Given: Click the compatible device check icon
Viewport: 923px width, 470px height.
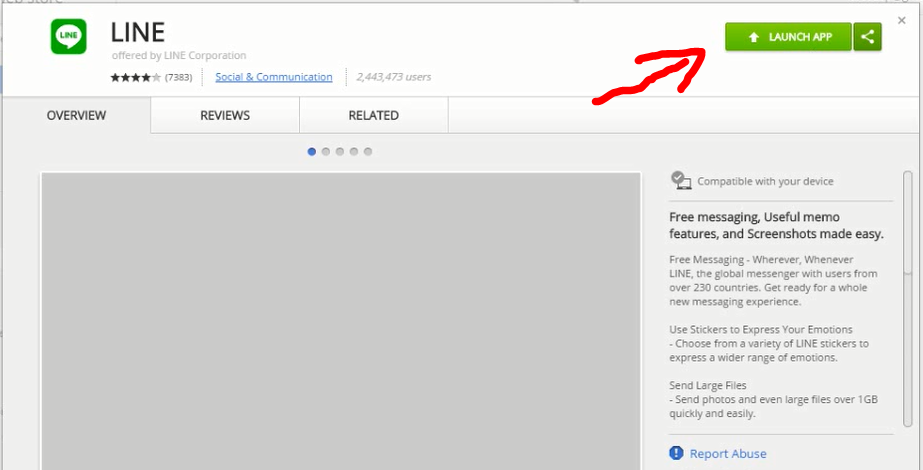Looking at the screenshot, I should tap(681, 180).
